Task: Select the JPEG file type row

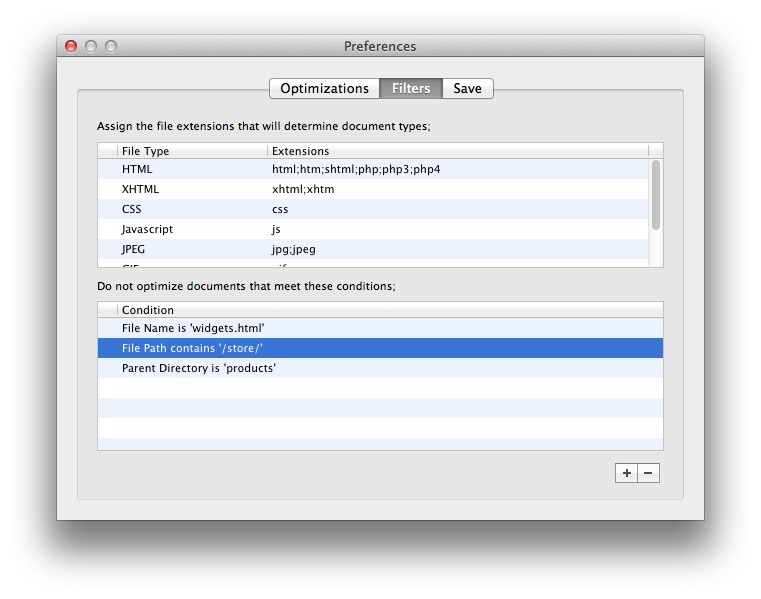Action: click(x=373, y=249)
